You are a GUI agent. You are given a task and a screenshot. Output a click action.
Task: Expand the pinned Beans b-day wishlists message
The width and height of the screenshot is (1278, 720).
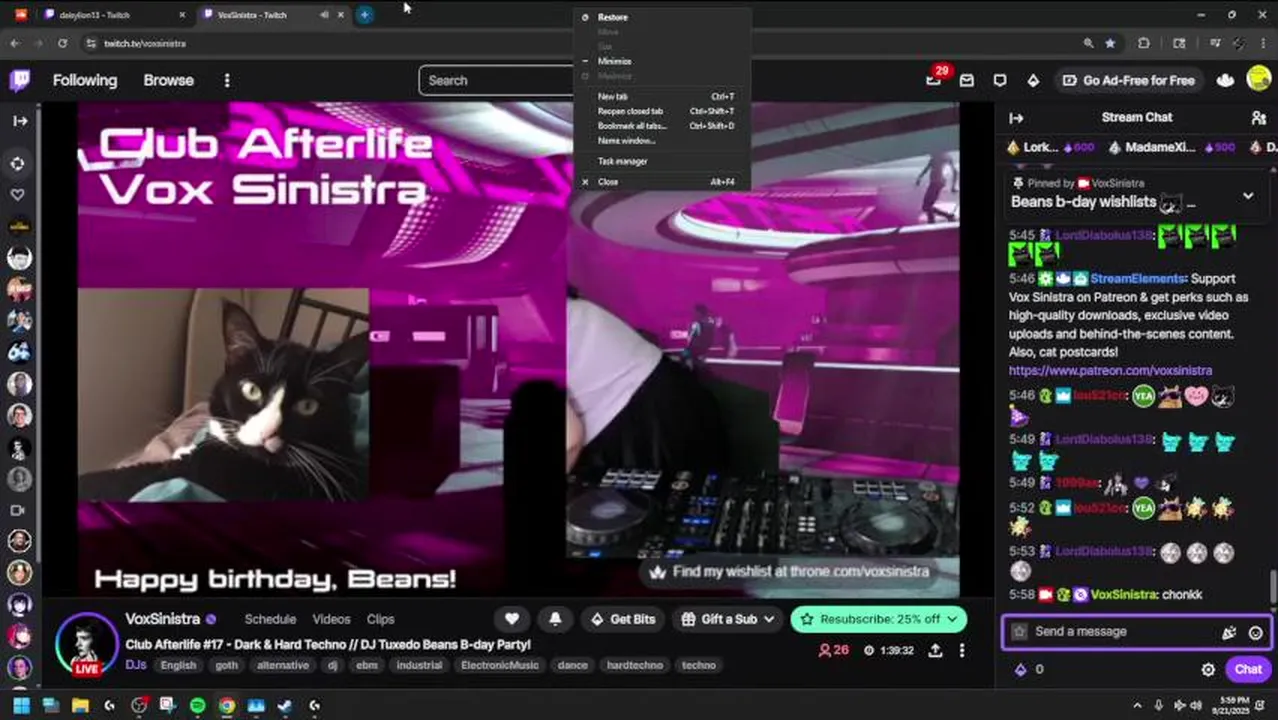click(x=1248, y=196)
